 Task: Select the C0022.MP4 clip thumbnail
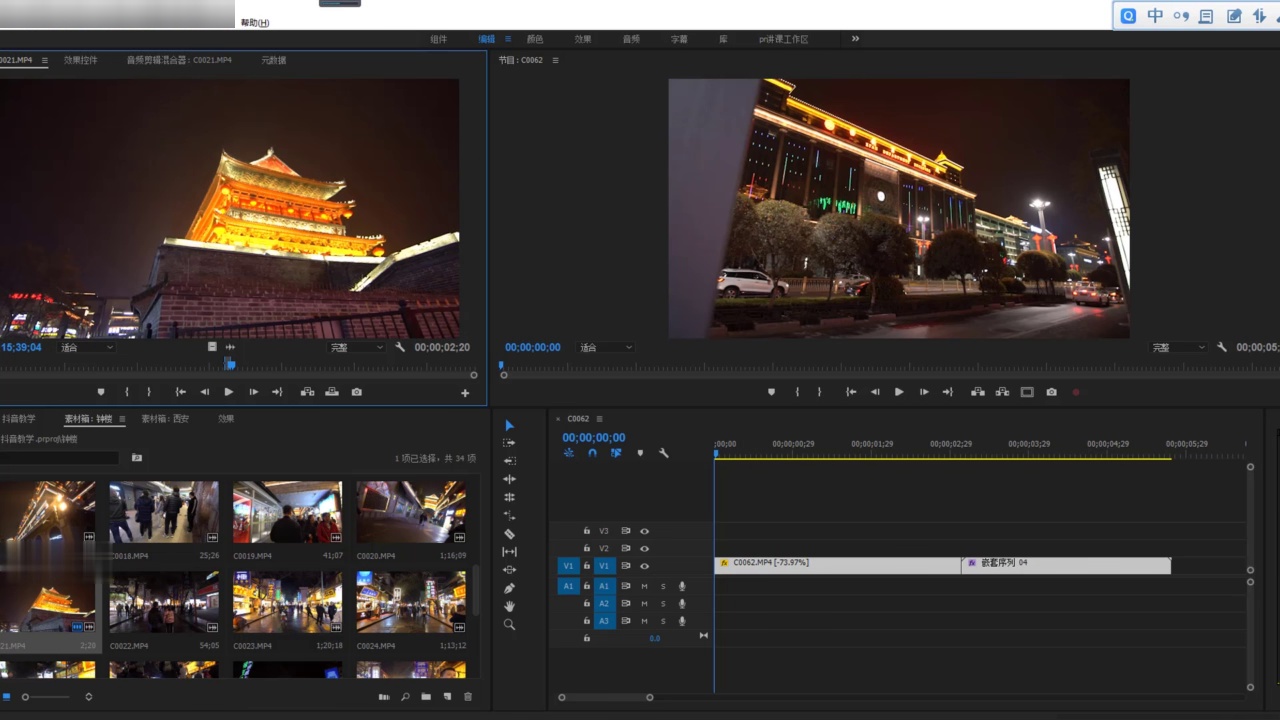click(x=164, y=603)
